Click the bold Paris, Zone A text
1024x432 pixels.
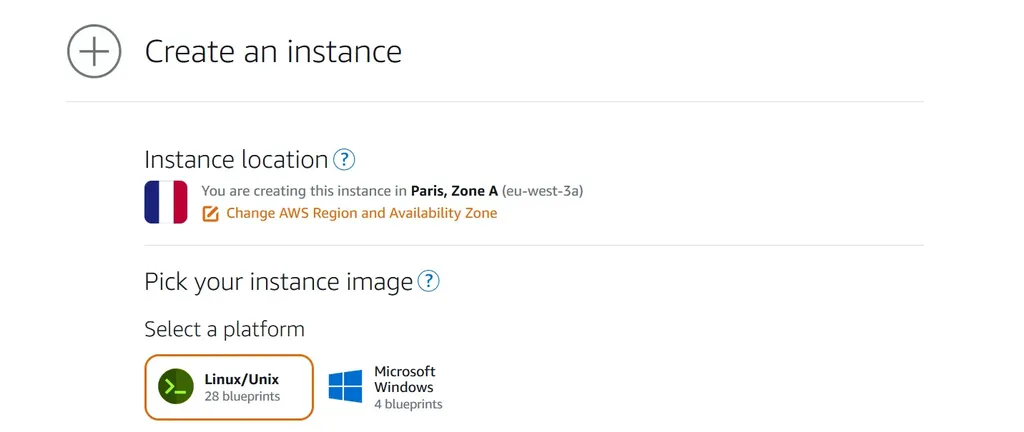coord(455,191)
